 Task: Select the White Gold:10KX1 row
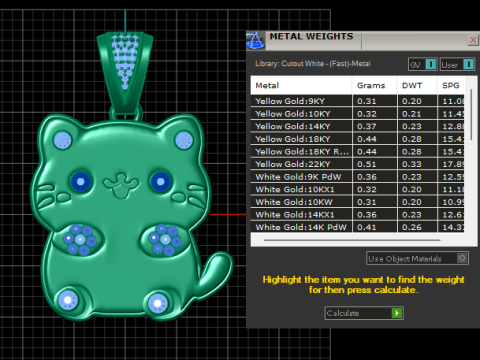tap(357, 189)
